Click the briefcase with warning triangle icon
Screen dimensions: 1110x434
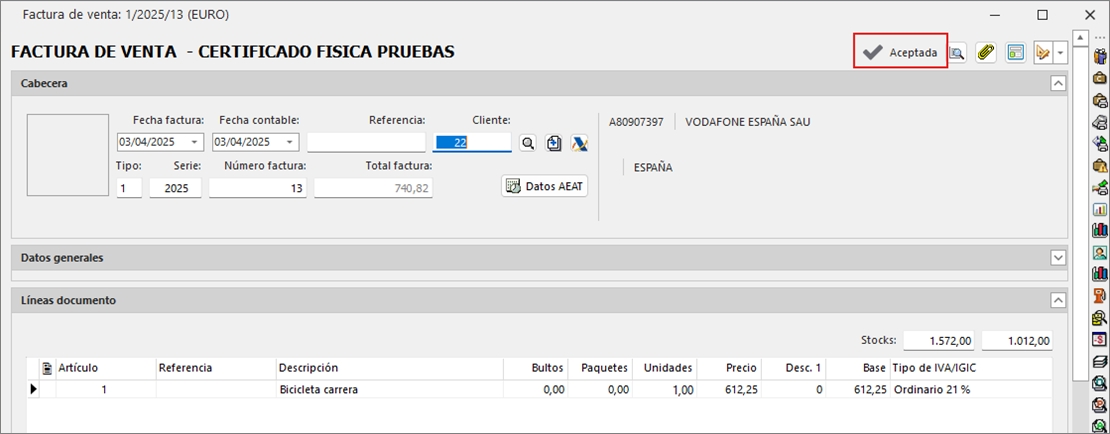(1099, 166)
